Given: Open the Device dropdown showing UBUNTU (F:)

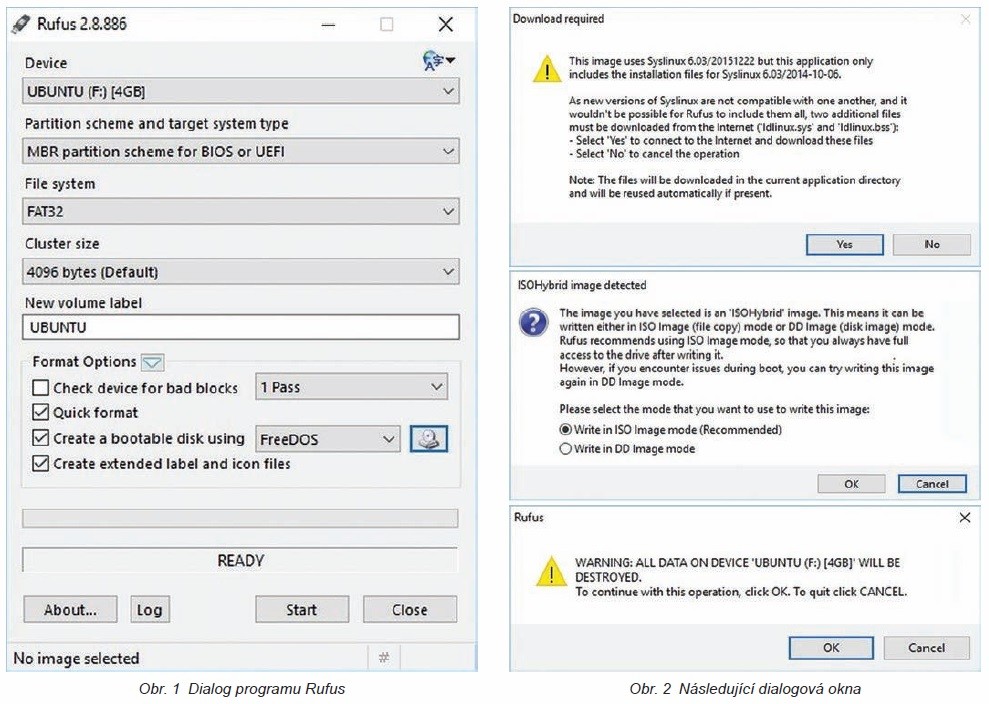Looking at the screenshot, I should 240,91.
